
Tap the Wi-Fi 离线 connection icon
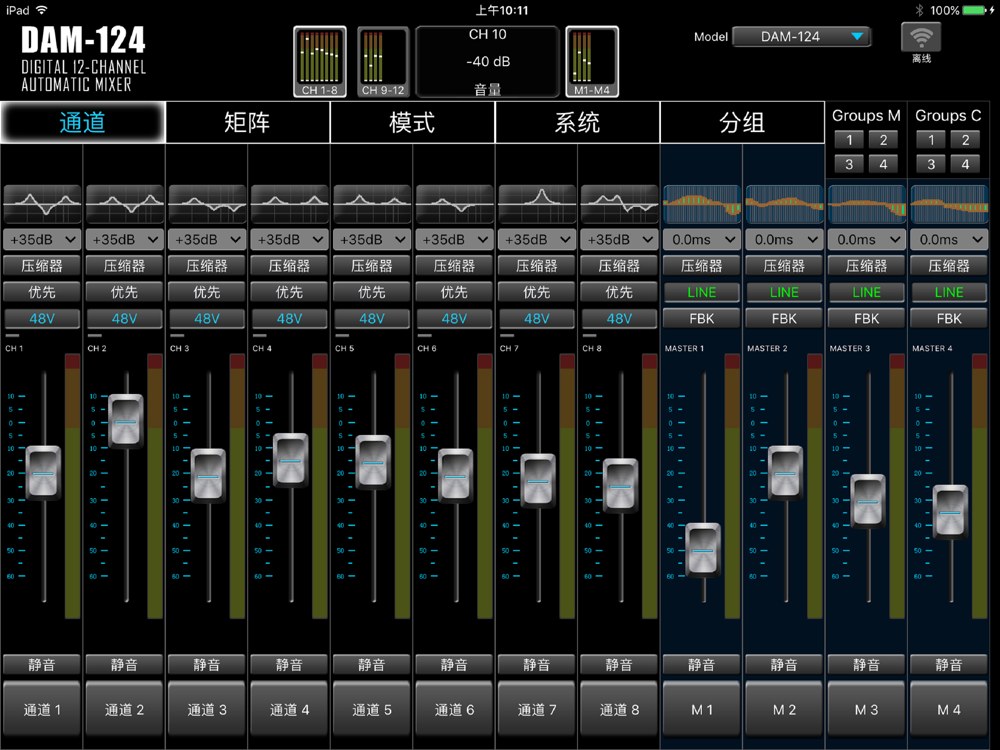click(921, 43)
